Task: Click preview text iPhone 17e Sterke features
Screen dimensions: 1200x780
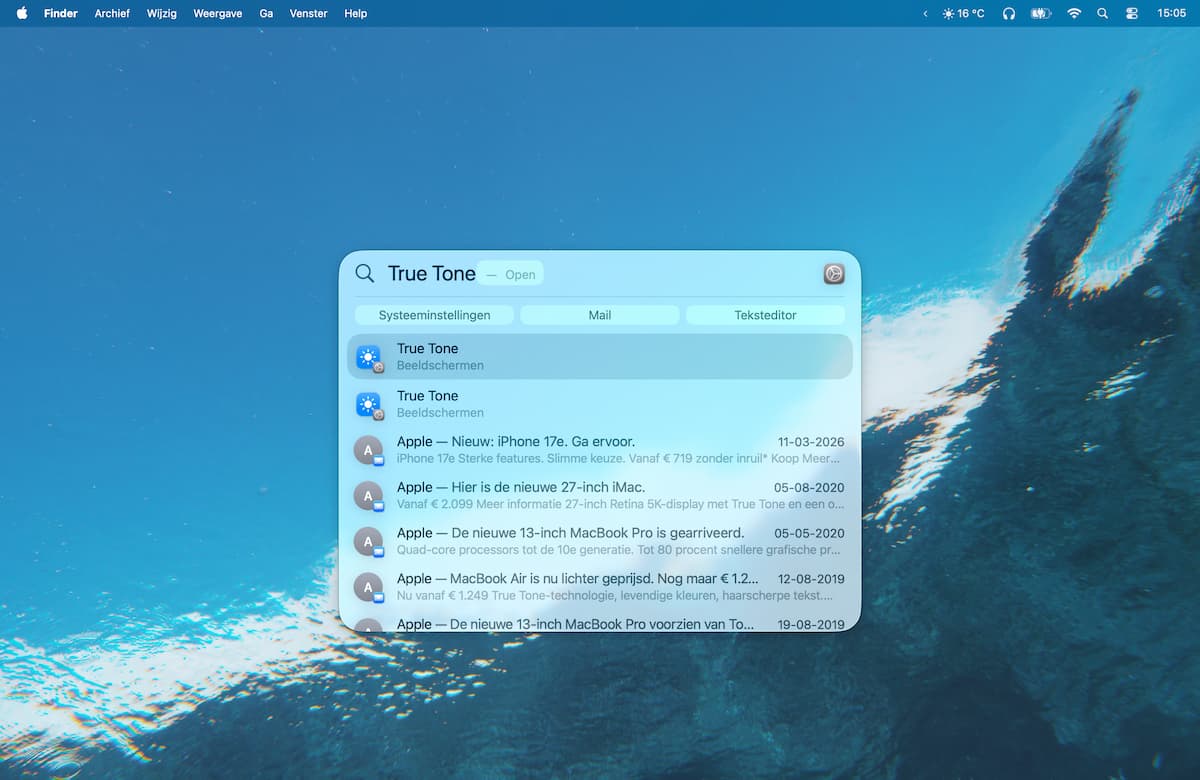Action: pos(619,458)
